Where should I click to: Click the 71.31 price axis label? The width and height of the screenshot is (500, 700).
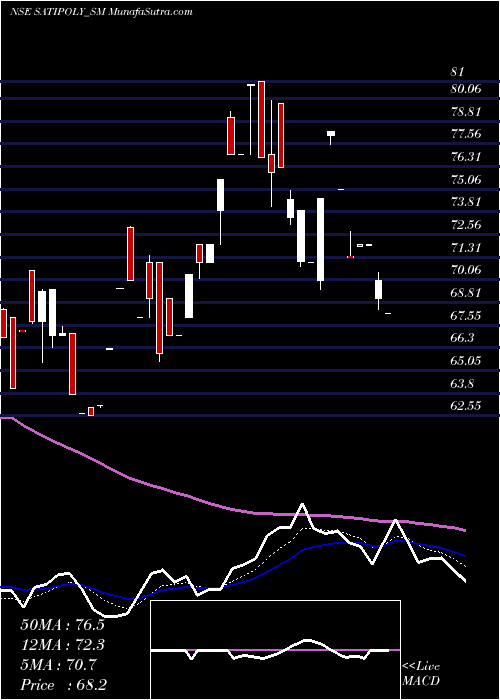tap(466, 247)
